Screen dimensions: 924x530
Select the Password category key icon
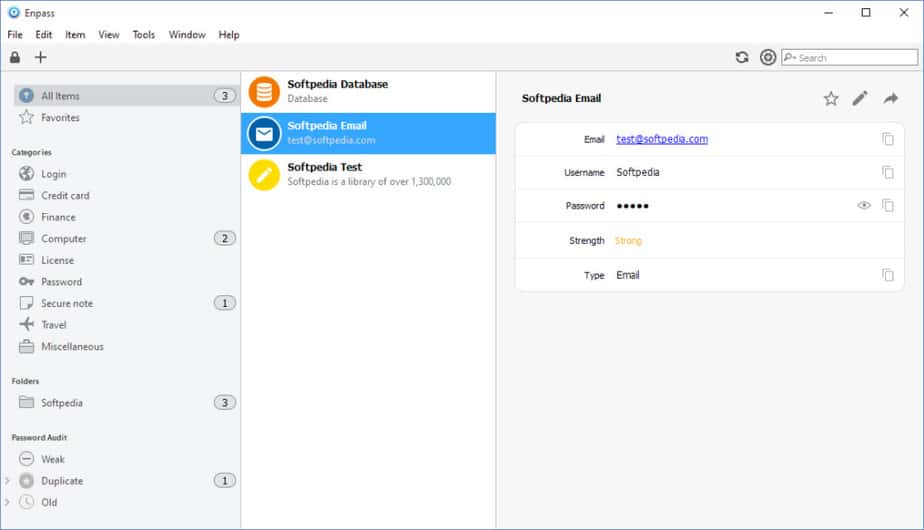click(x=27, y=282)
